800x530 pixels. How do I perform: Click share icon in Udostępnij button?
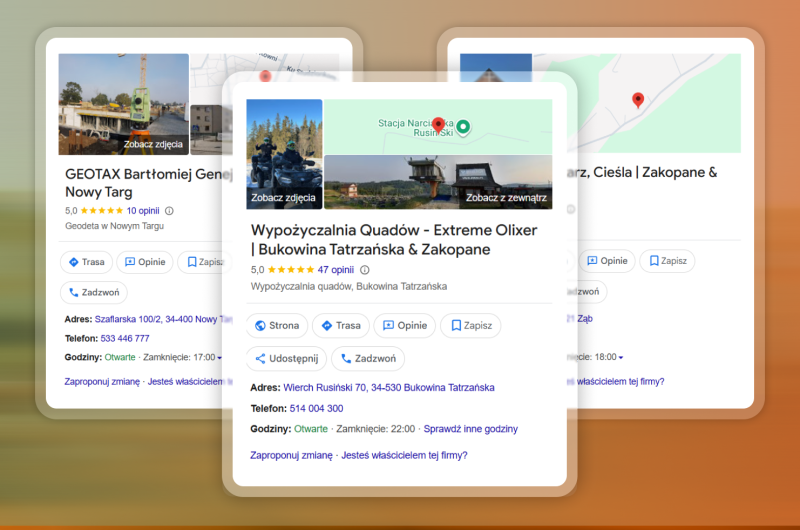[x=260, y=359]
